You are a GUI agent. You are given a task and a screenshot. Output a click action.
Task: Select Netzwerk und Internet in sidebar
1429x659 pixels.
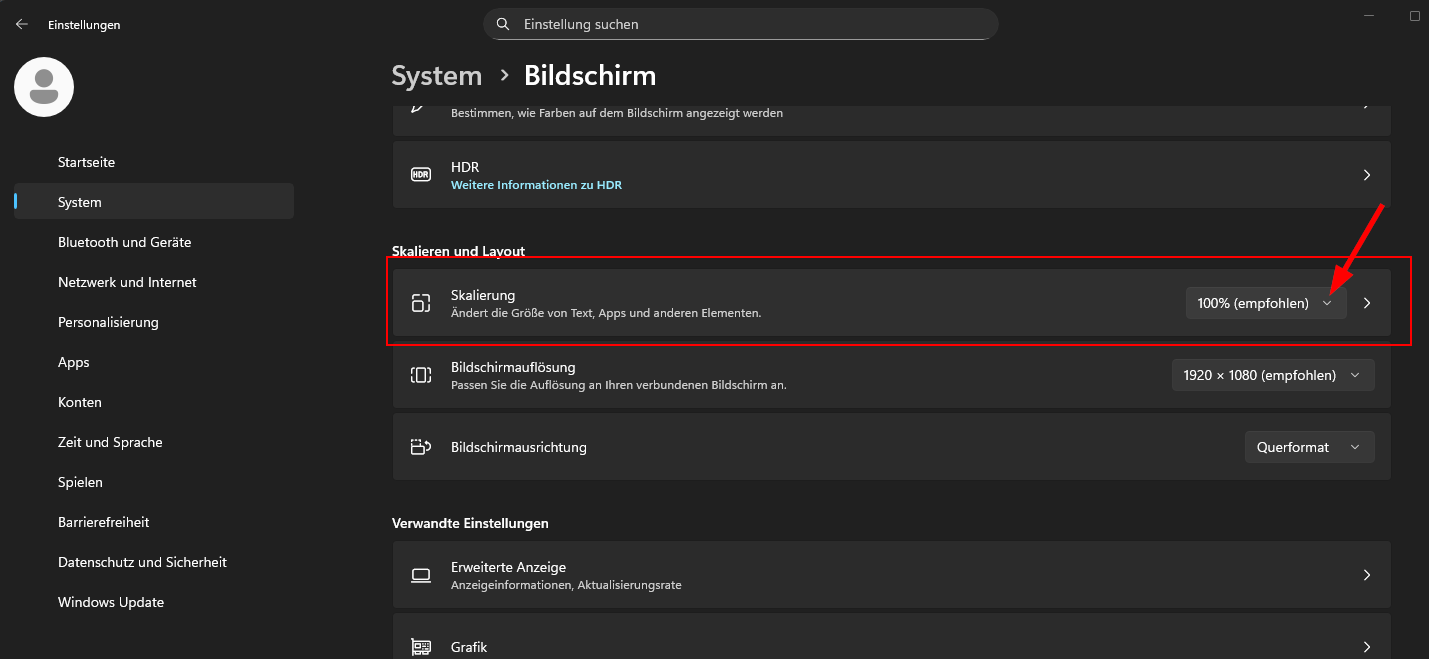[x=127, y=282]
